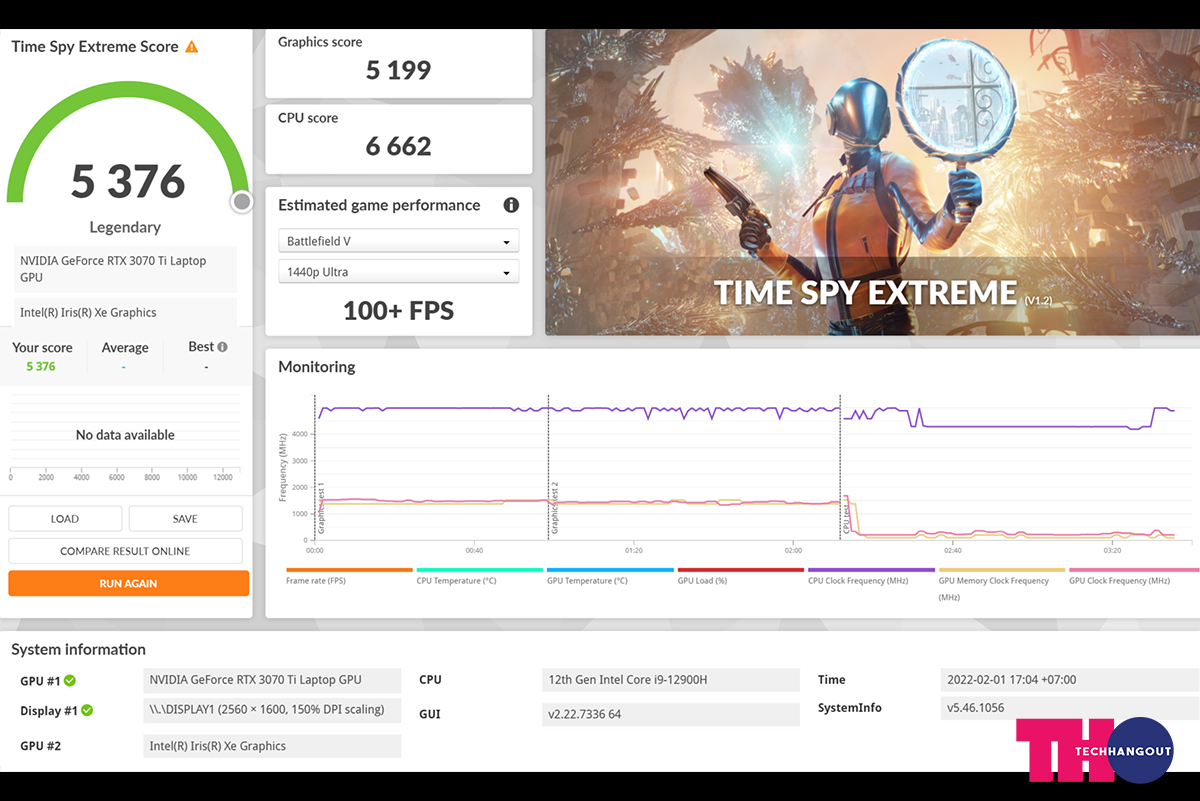Click COMPARE RESULT ONLINE button
Viewport: 1200px width, 801px height.
pyautogui.click(x=125, y=551)
